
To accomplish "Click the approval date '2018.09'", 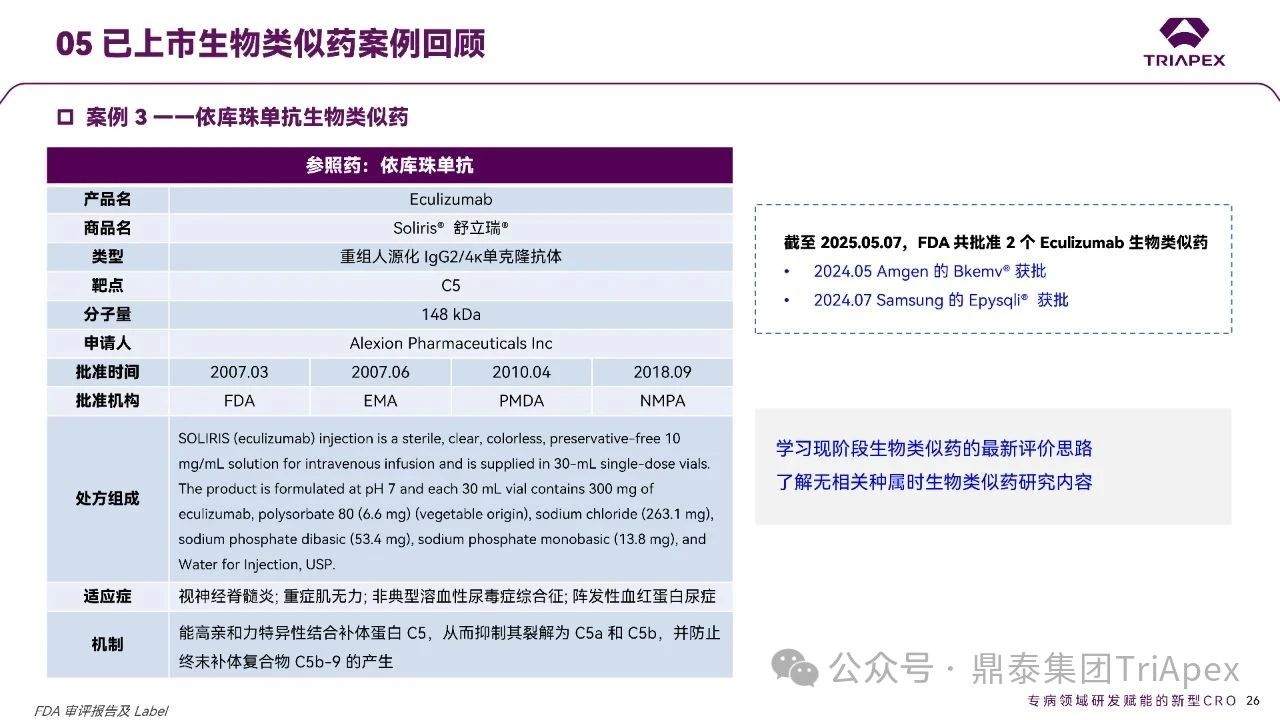I will click(662, 372).
